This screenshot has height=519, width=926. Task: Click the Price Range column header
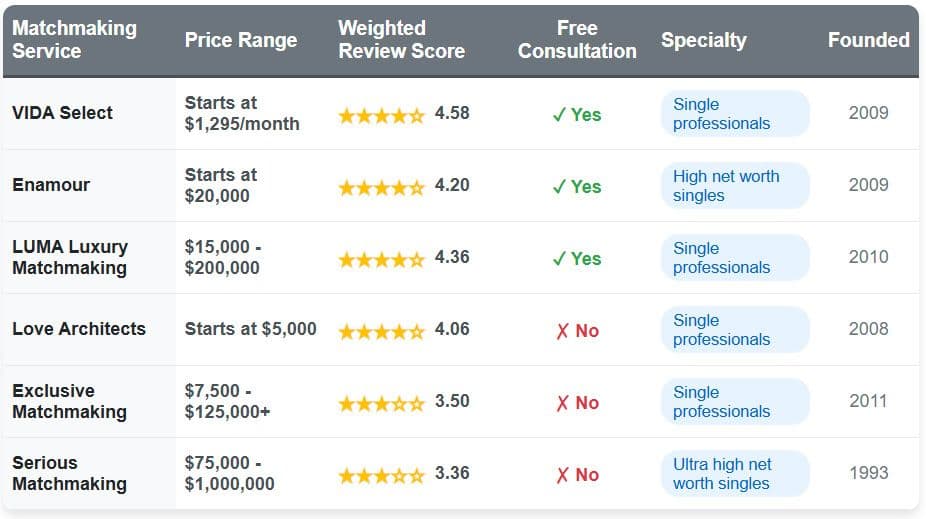coord(241,41)
